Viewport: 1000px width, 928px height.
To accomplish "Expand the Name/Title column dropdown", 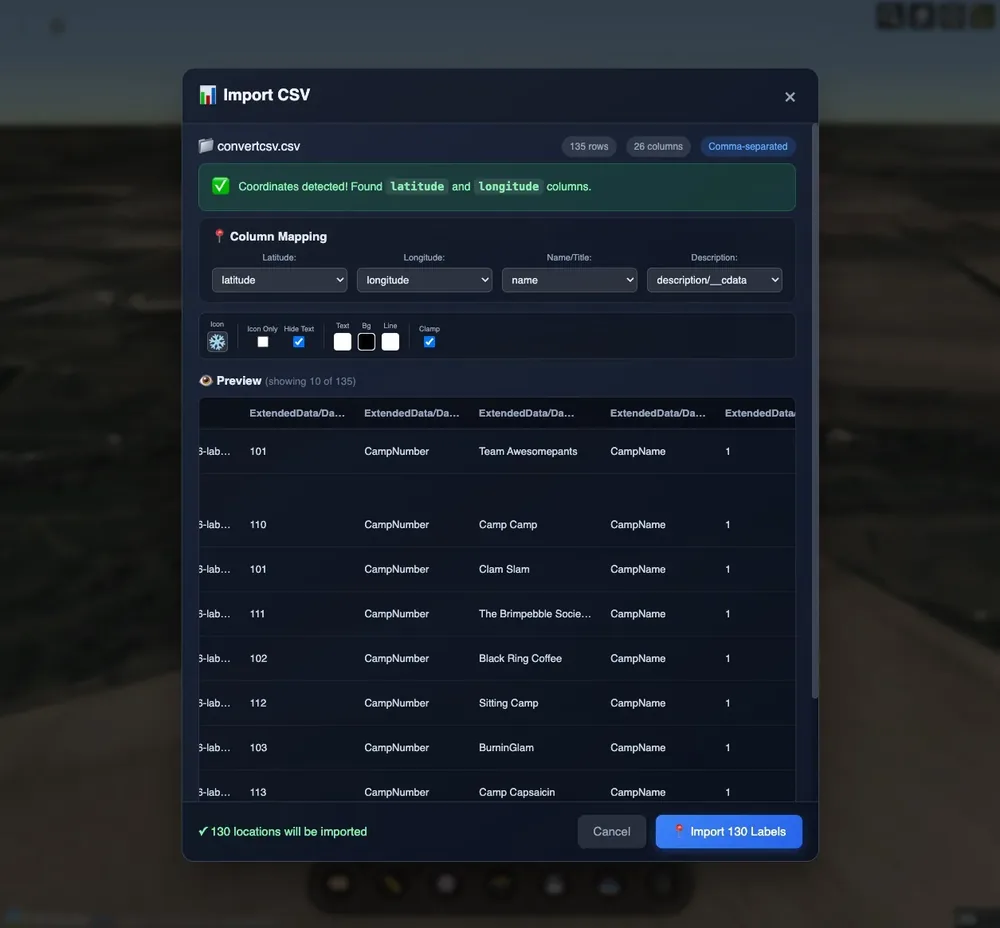I will [x=569, y=280].
